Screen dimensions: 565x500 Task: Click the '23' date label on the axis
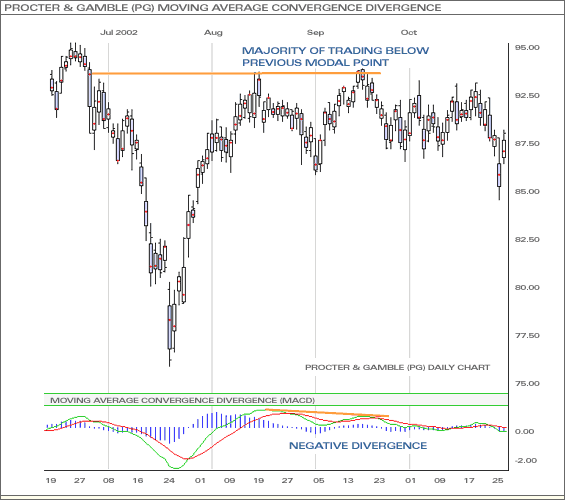pyautogui.click(x=379, y=481)
